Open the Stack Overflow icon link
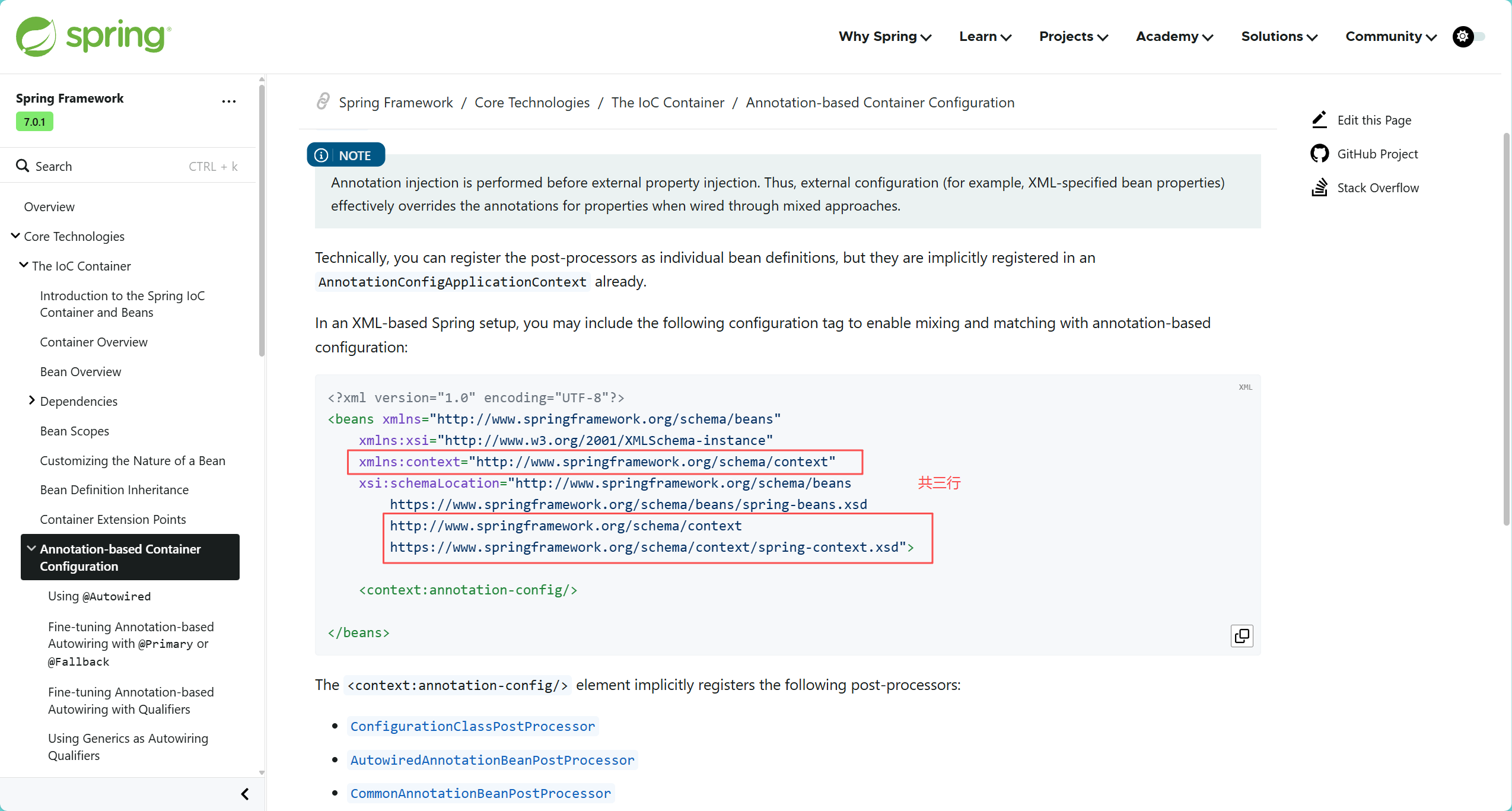Viewport: 1512px width, 811px height. [x=1319, y=187]
